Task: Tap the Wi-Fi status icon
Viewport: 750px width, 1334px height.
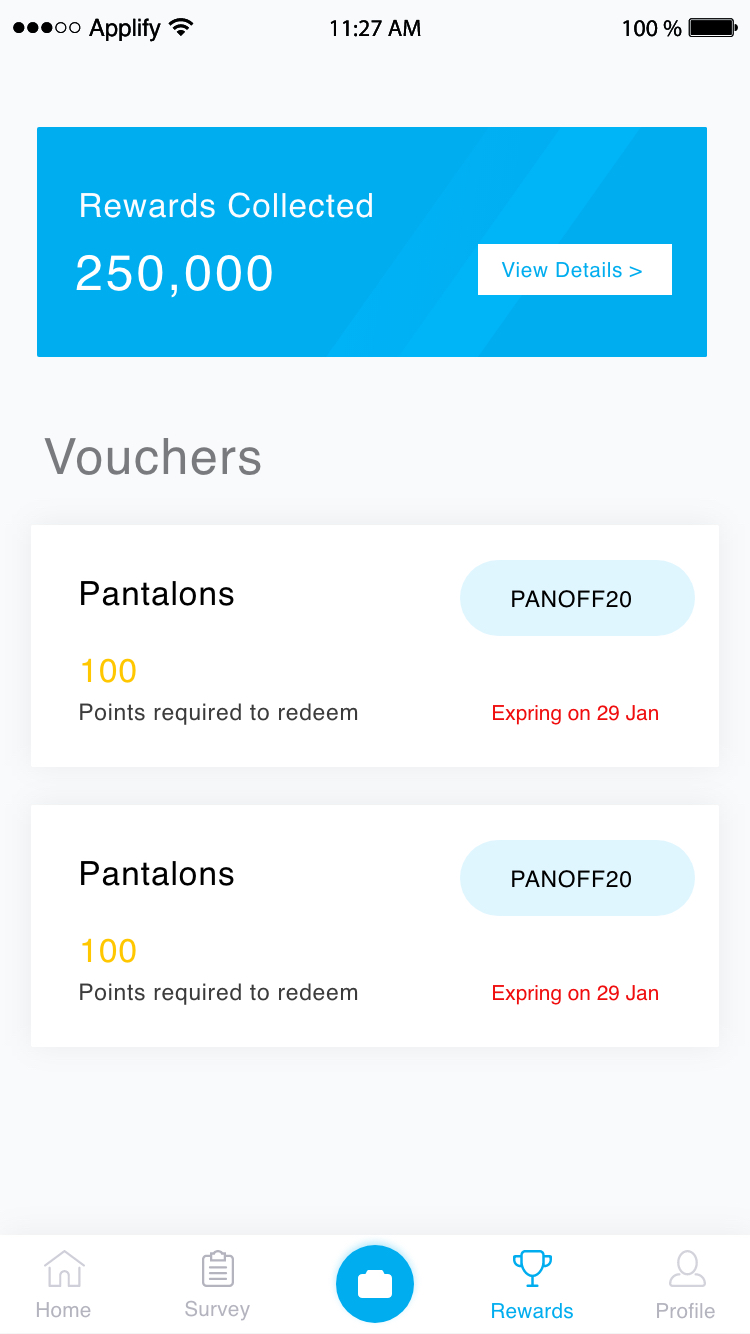Action: pos(181,28)
